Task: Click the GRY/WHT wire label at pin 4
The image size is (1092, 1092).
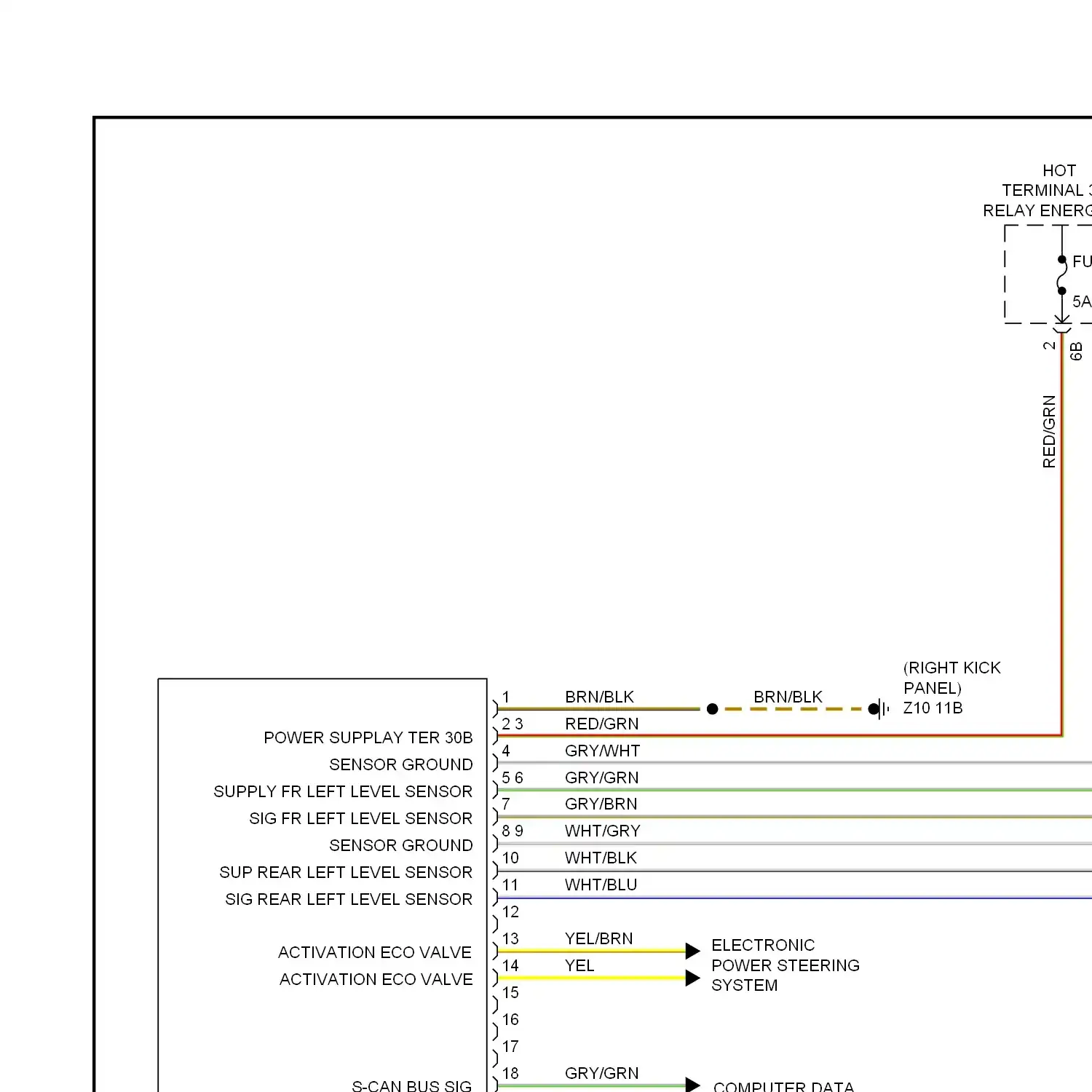Action: [602, 751]
